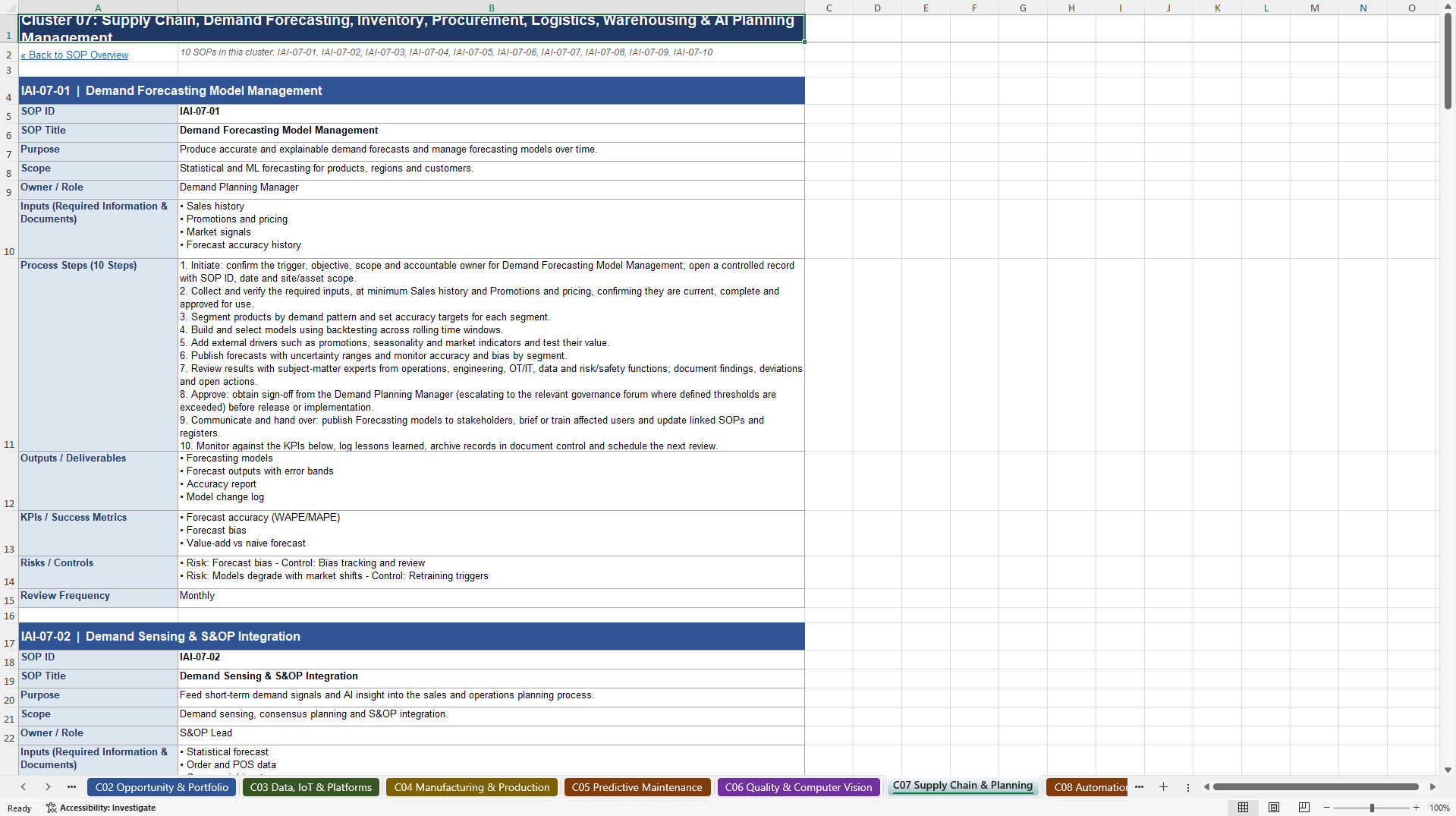Screen dimensions: 1456x816
Task: Select the 'KPIs / Success Metrics' label cell
Action: 98,534
